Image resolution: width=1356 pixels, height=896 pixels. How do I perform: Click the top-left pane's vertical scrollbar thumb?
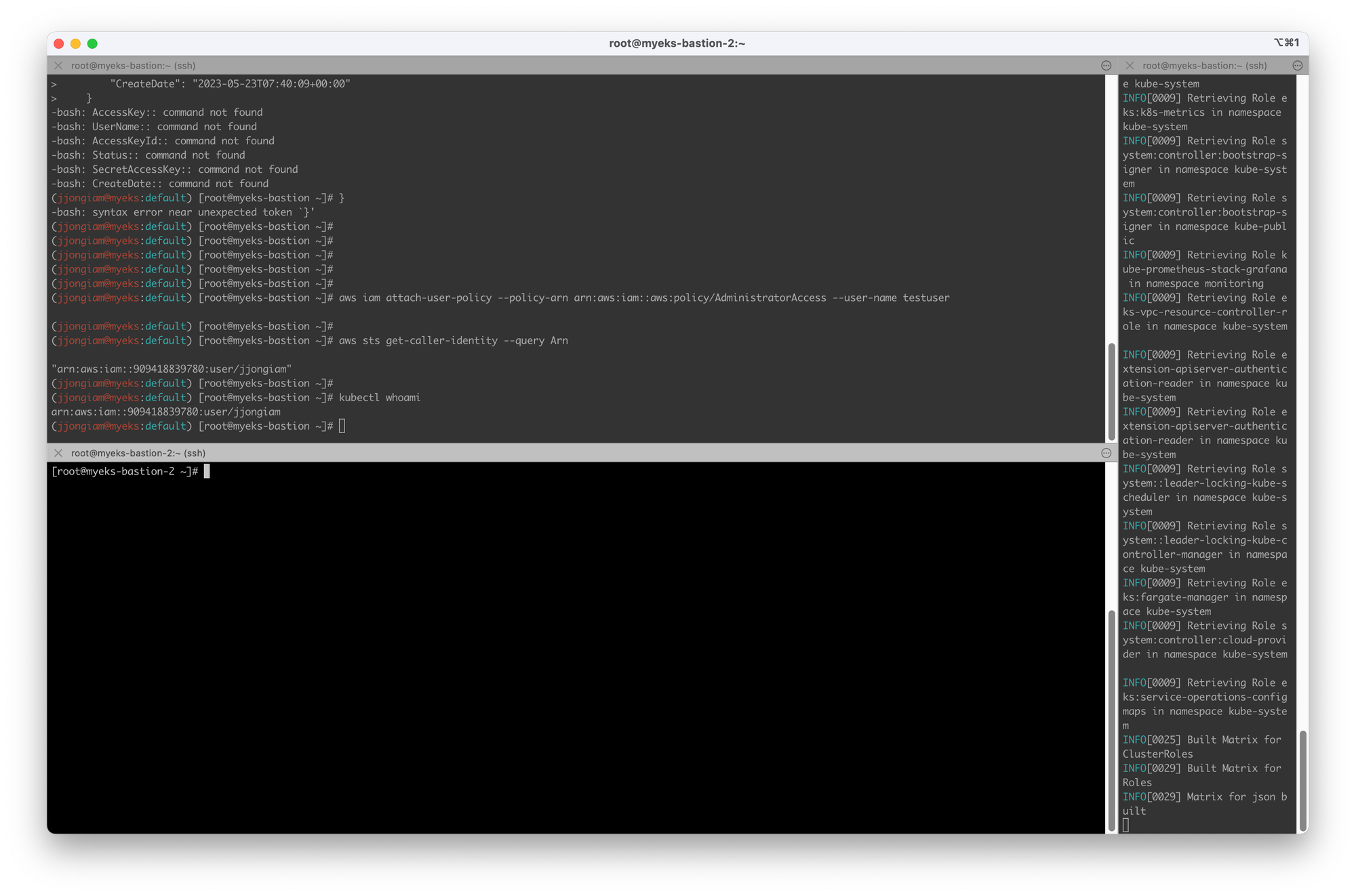tap(1111, 392)
